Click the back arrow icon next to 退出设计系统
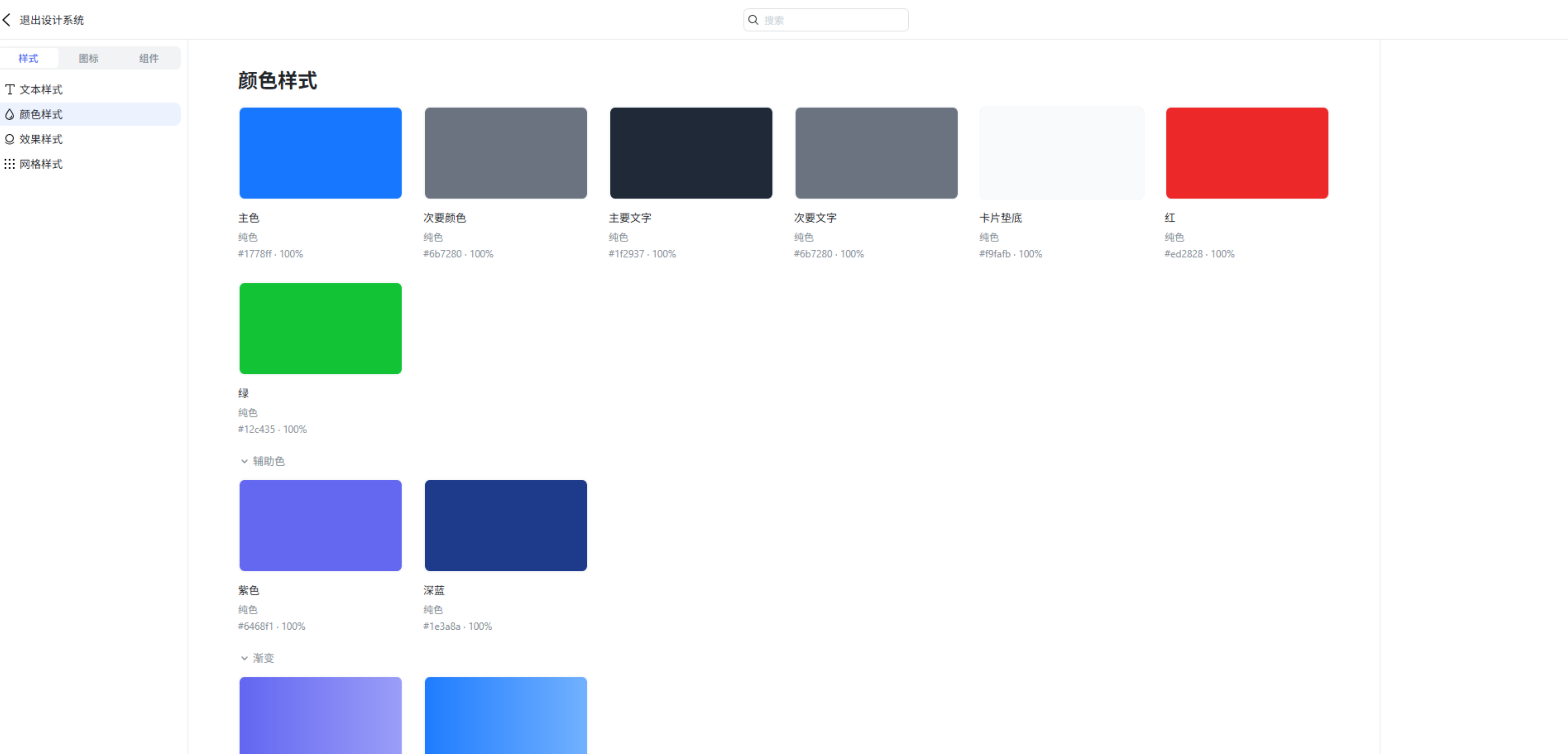The width and height of the screenshot is (1568, 754). (x=7, y=20)
